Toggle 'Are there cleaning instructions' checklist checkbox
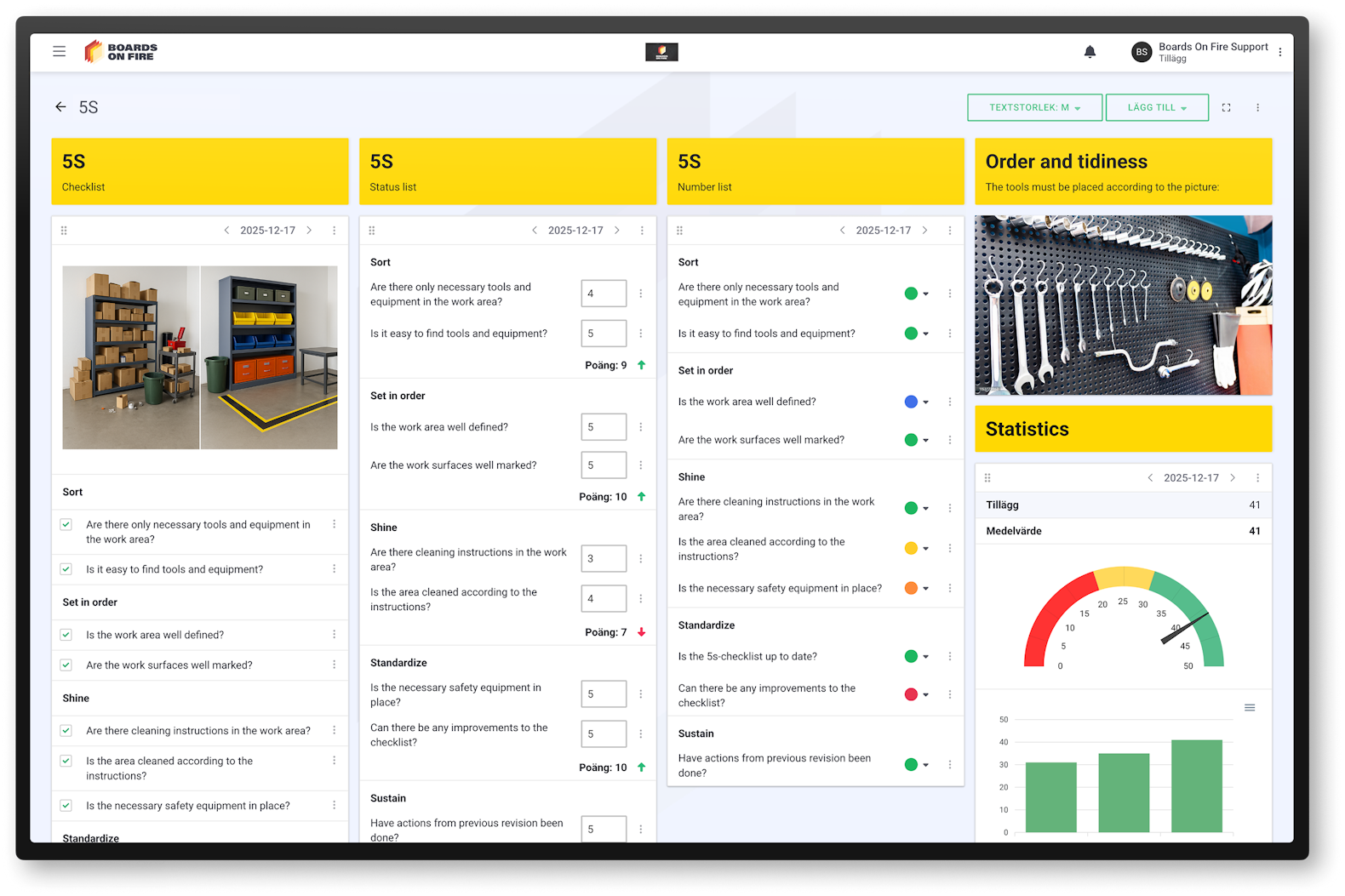 [66, 731]
